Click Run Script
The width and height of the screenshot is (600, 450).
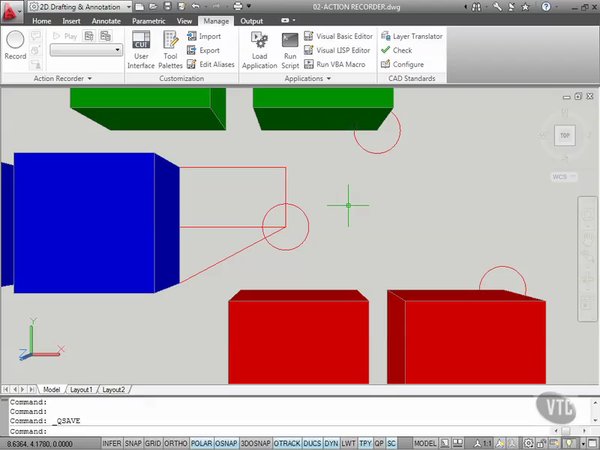coord(290,50)
